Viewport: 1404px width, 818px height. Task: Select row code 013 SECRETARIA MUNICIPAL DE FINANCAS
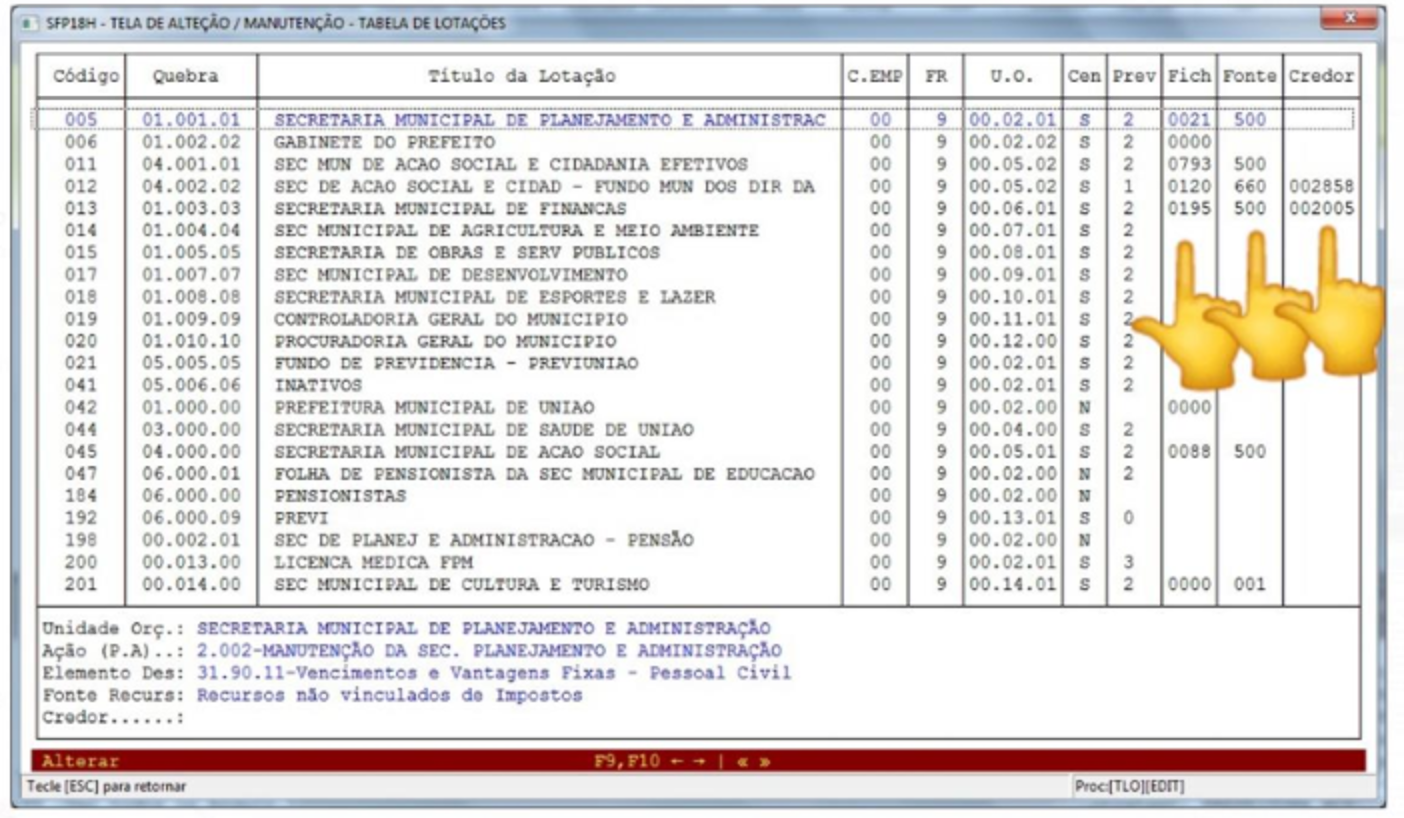pyautogui.click(x=696, y=208)
